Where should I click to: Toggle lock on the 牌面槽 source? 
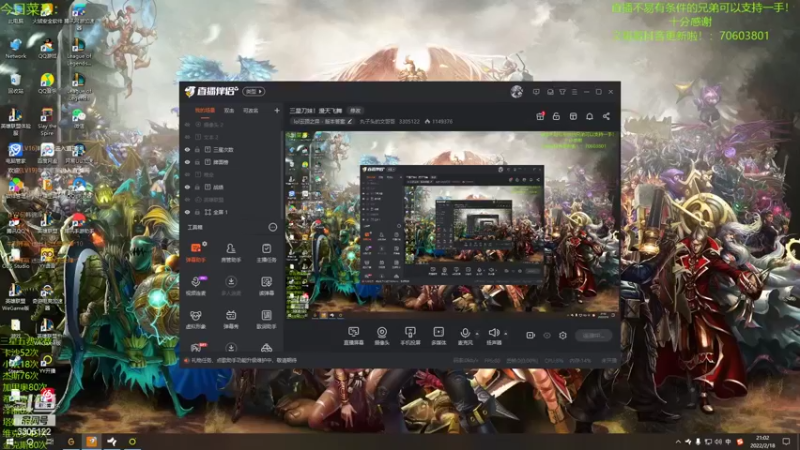coord(197,162)
